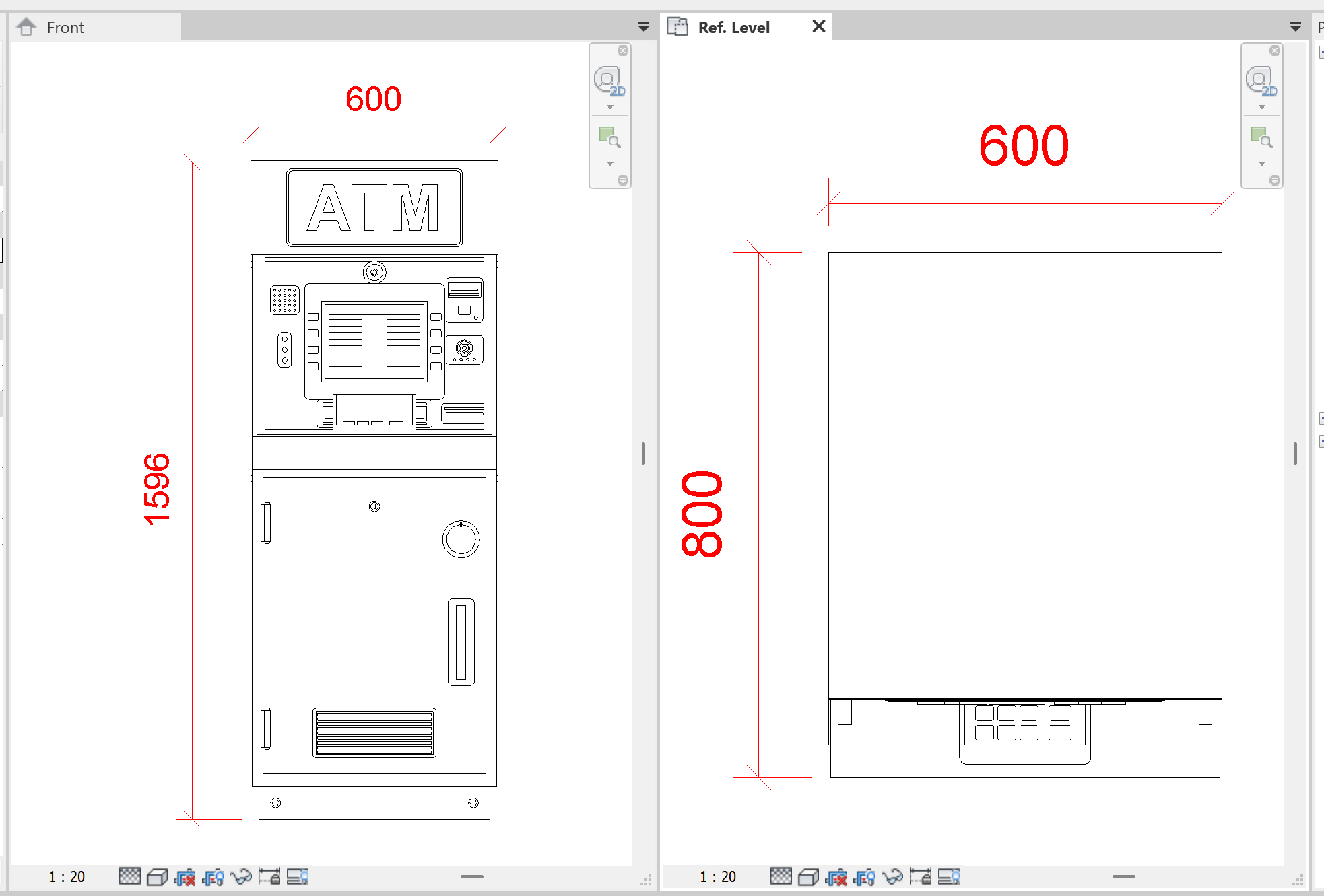Open tab list dropdown for Front pane
This screenshot has height=896, width=1324.
643,27
